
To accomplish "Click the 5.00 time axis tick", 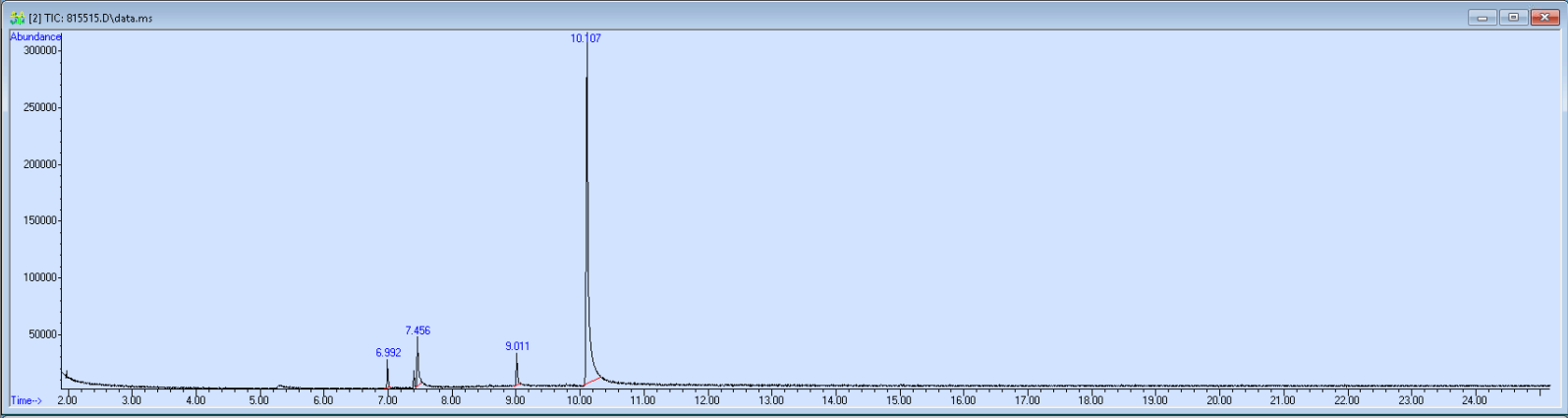I will [x=258, y=400].
